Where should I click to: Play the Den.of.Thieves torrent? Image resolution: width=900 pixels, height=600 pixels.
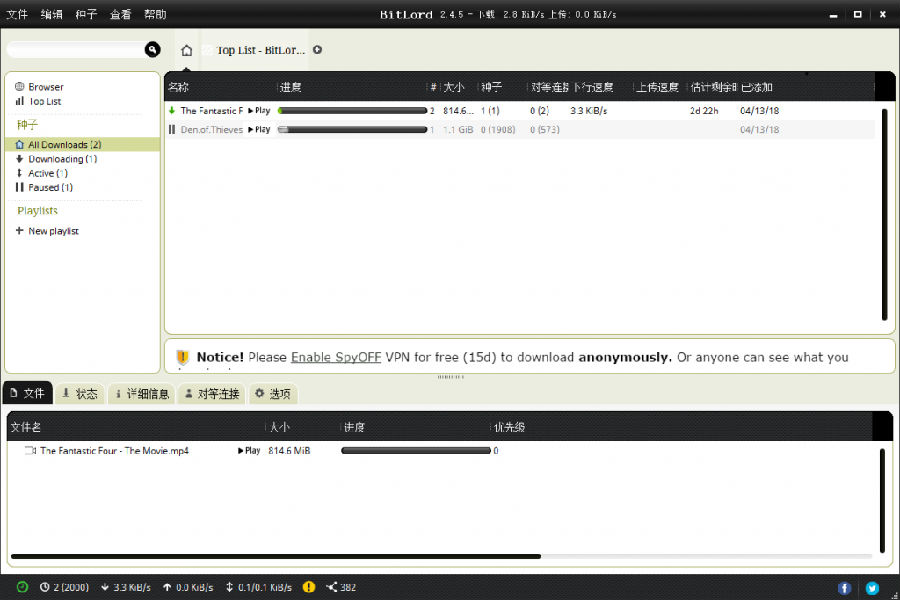259,130
